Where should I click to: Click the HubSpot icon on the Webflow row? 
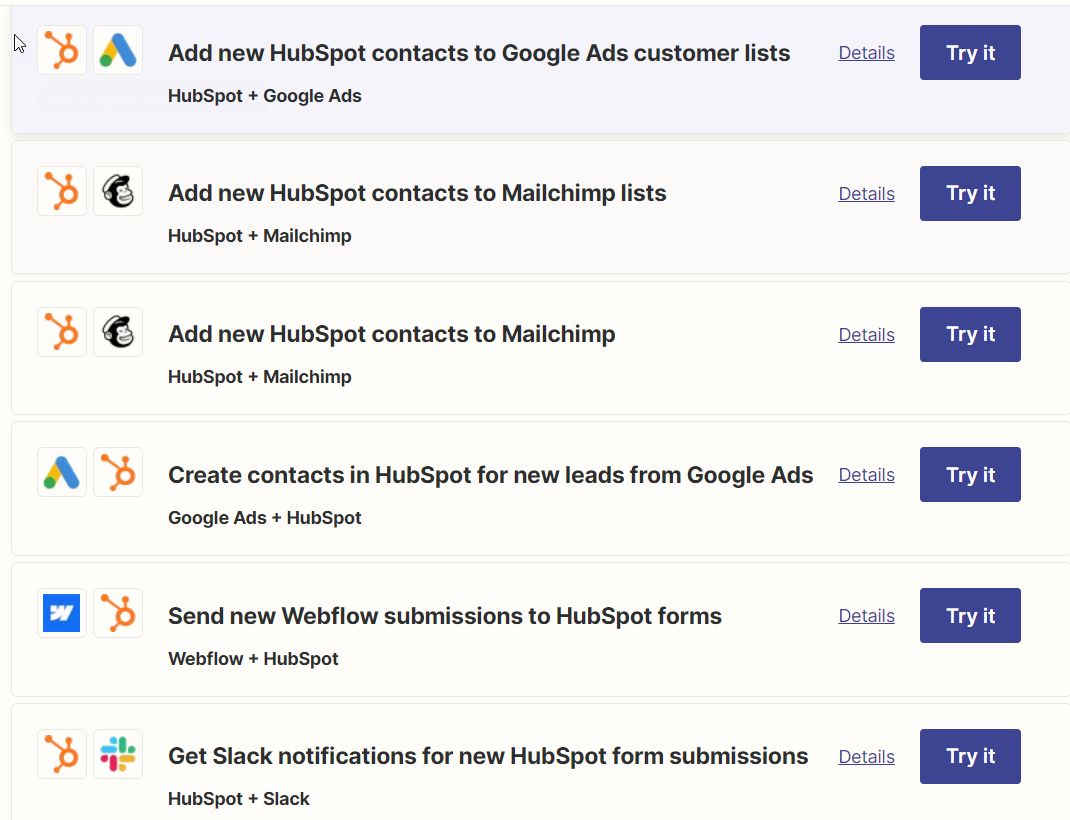[x=118, y=612]
